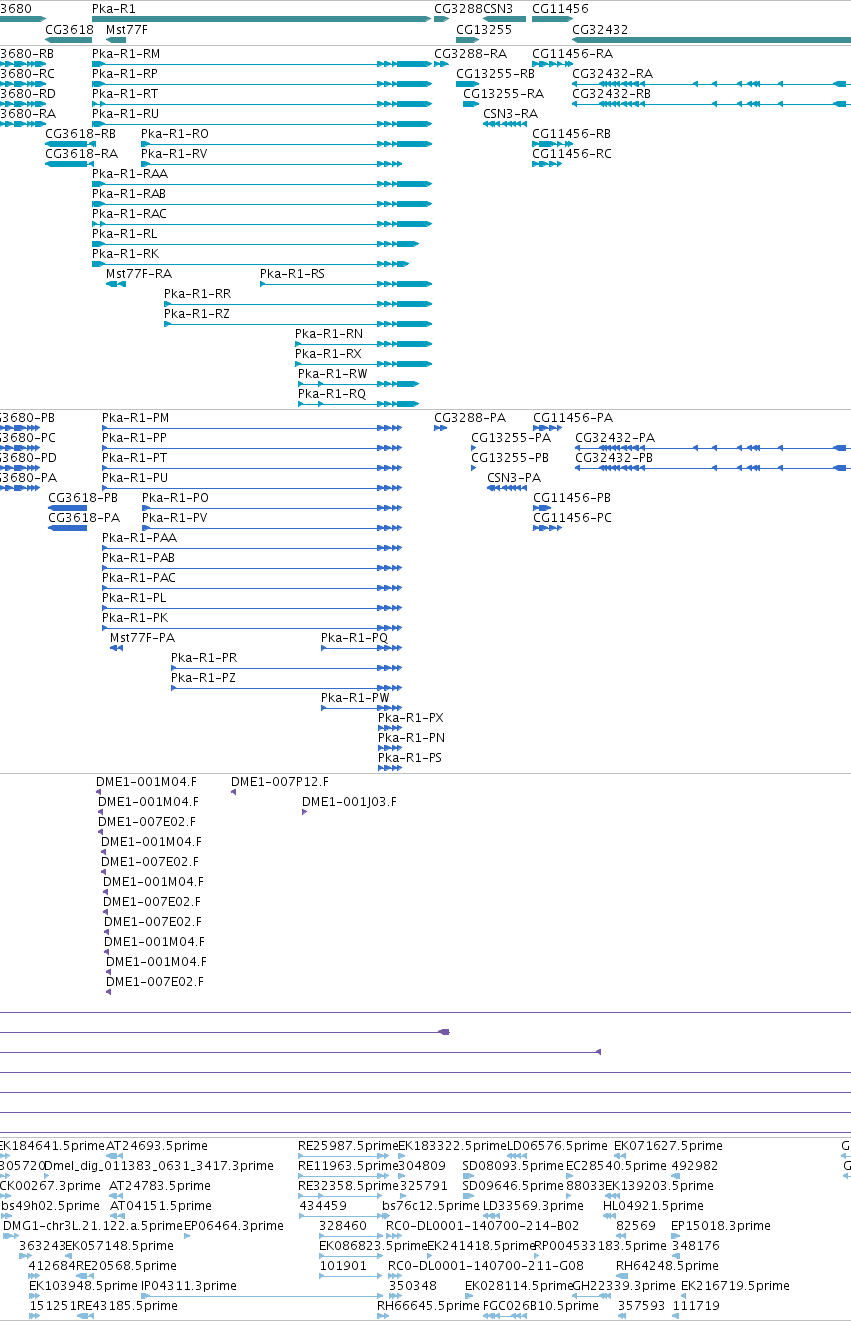Open transcript CSN3-RA
Image resolution: width=851 pixels, height=1321 pixels.
coord(511,114)
